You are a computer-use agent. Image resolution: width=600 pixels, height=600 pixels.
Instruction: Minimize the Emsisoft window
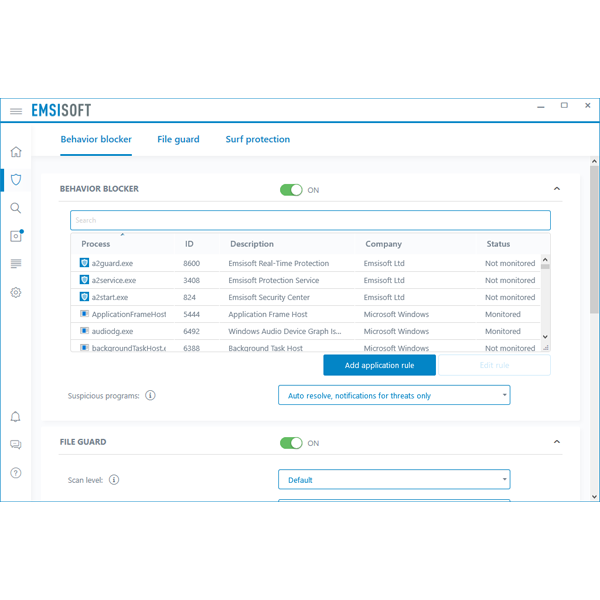541,107
